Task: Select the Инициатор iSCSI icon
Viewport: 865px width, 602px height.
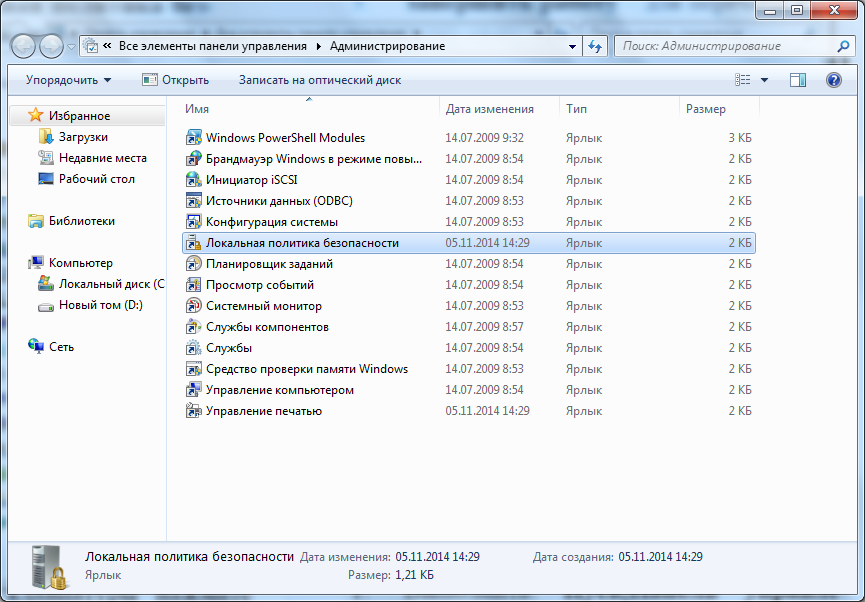Action: tap(193, 179)
